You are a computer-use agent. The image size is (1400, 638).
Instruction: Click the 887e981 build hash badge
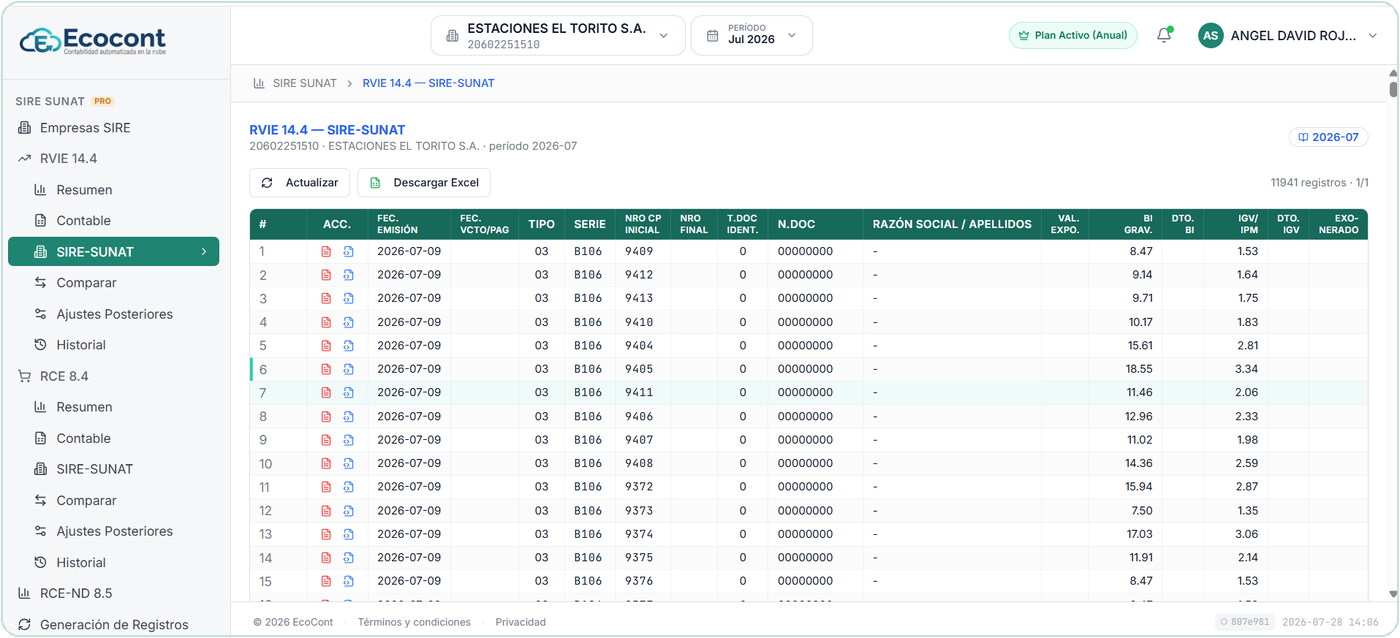(1243, 622)
